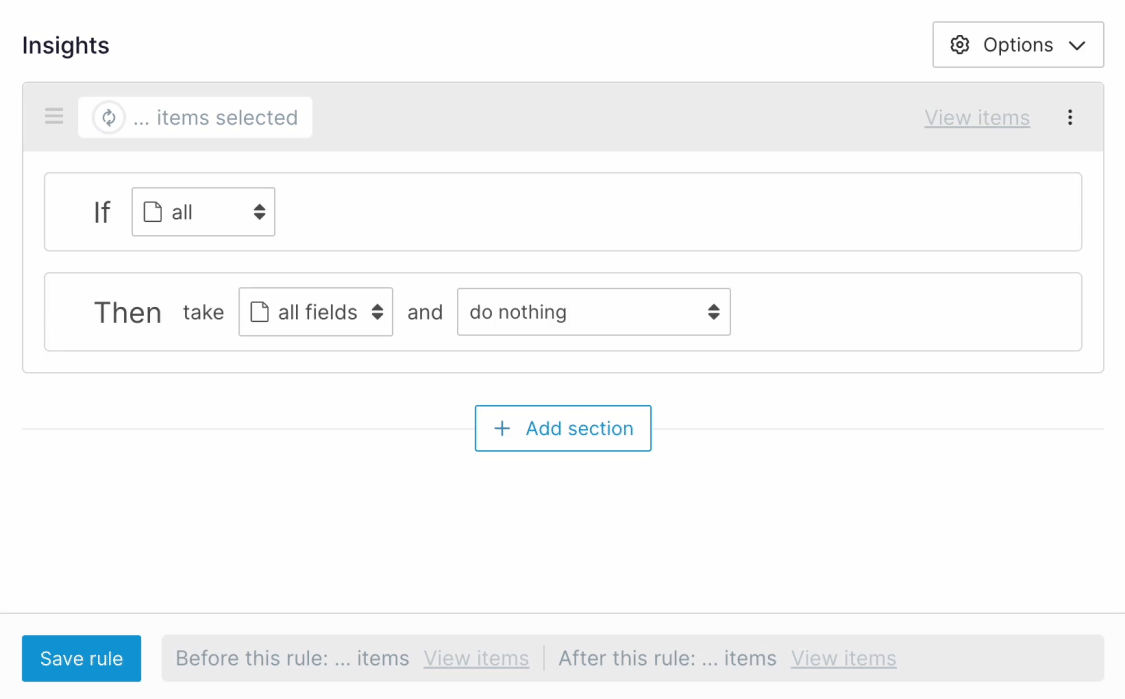Screen dimensions: 1125x699
Task: Click the gear icon in Options
Action: point(960,45)
